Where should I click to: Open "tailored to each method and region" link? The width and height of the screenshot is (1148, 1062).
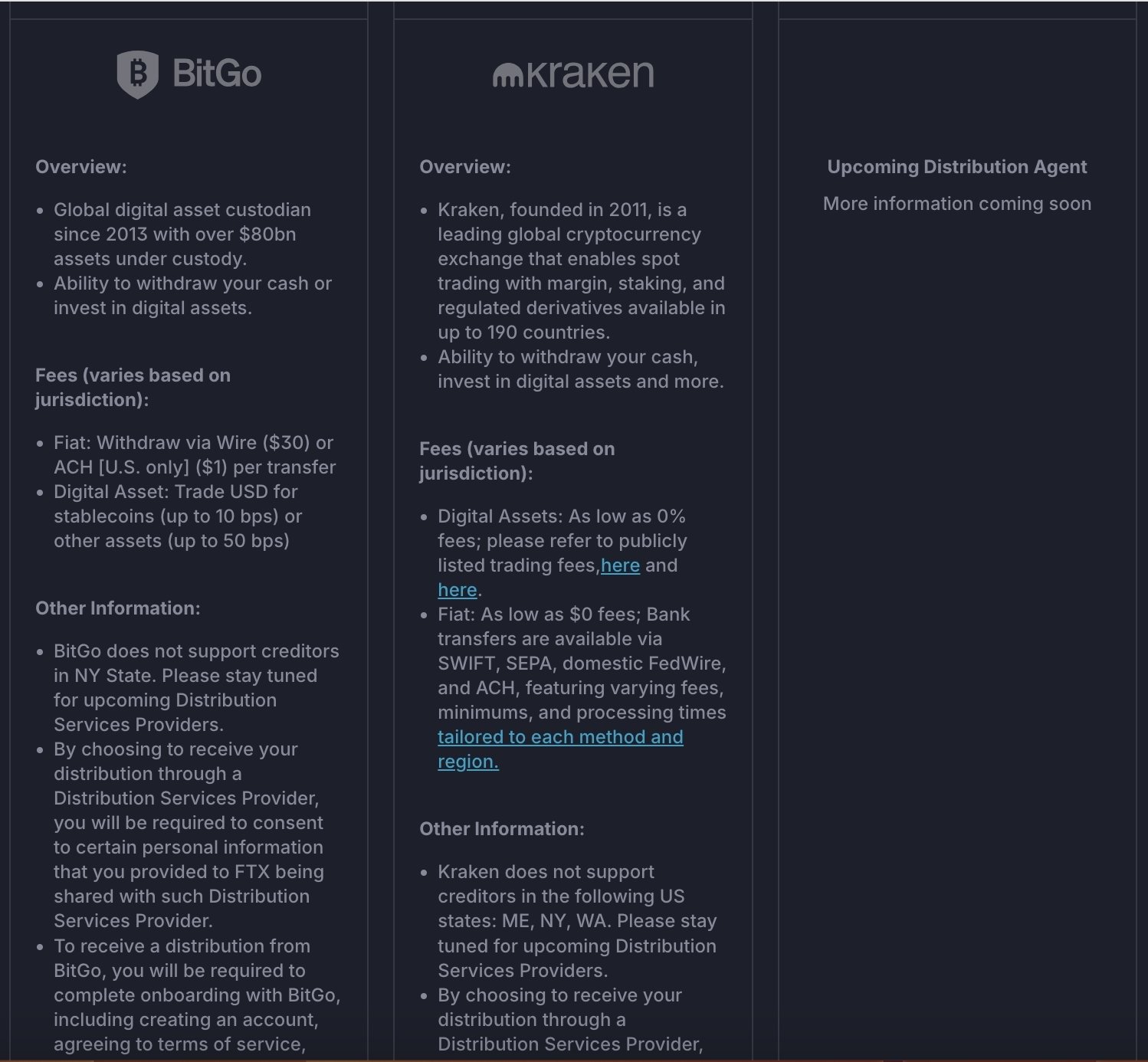click(x=559, y=737)
